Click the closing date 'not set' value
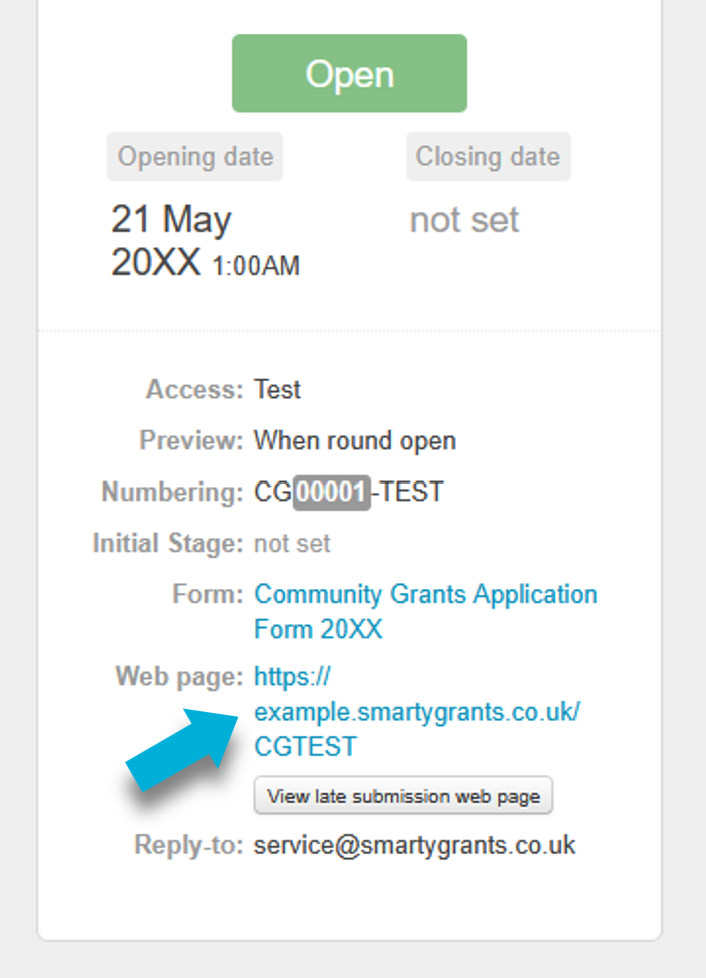This screenshot has height=978, width=706. 464,220
